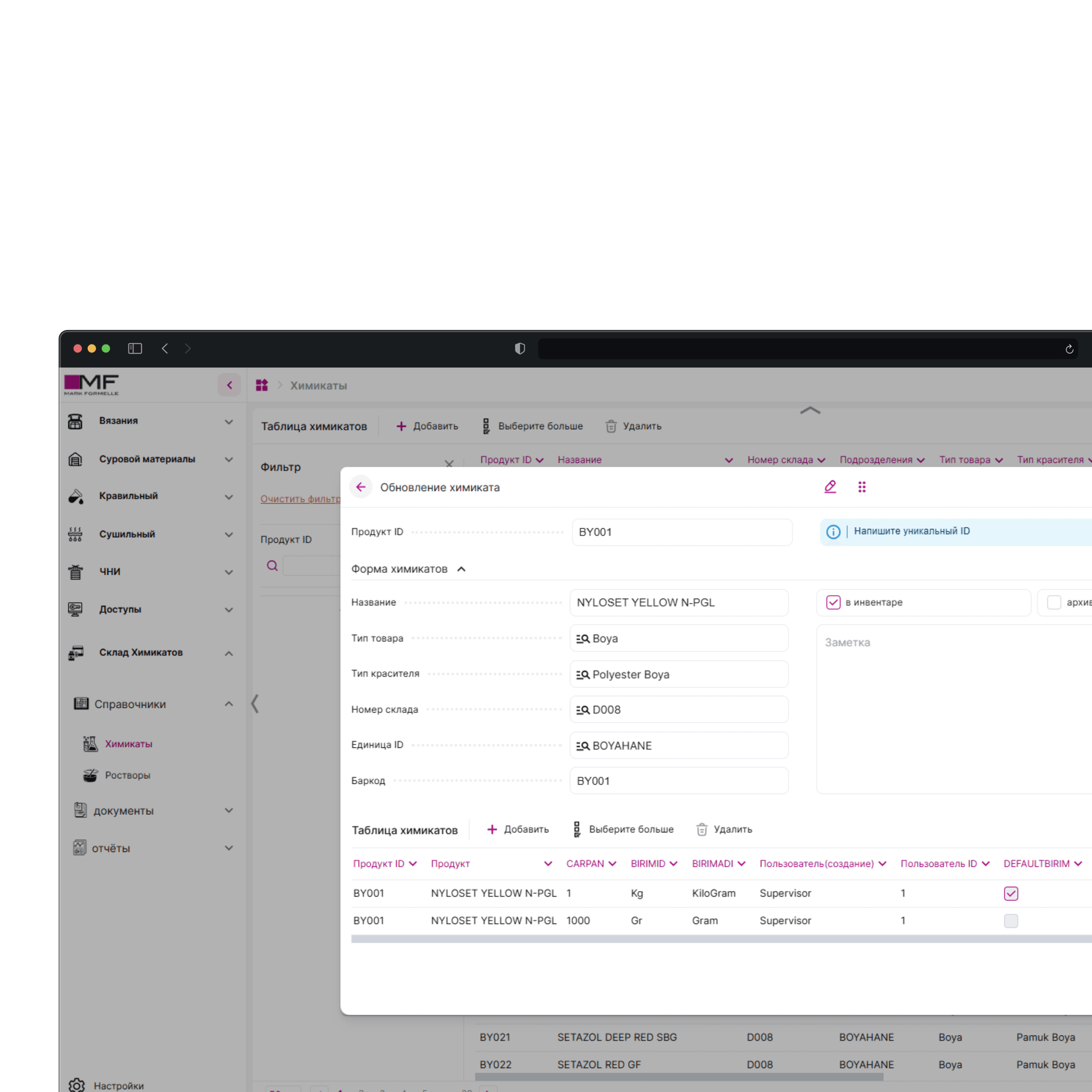This screenshot has width=1092, height=1092.
Task: Open Растворы in the sidebar menu
Action: coord(128,775)
